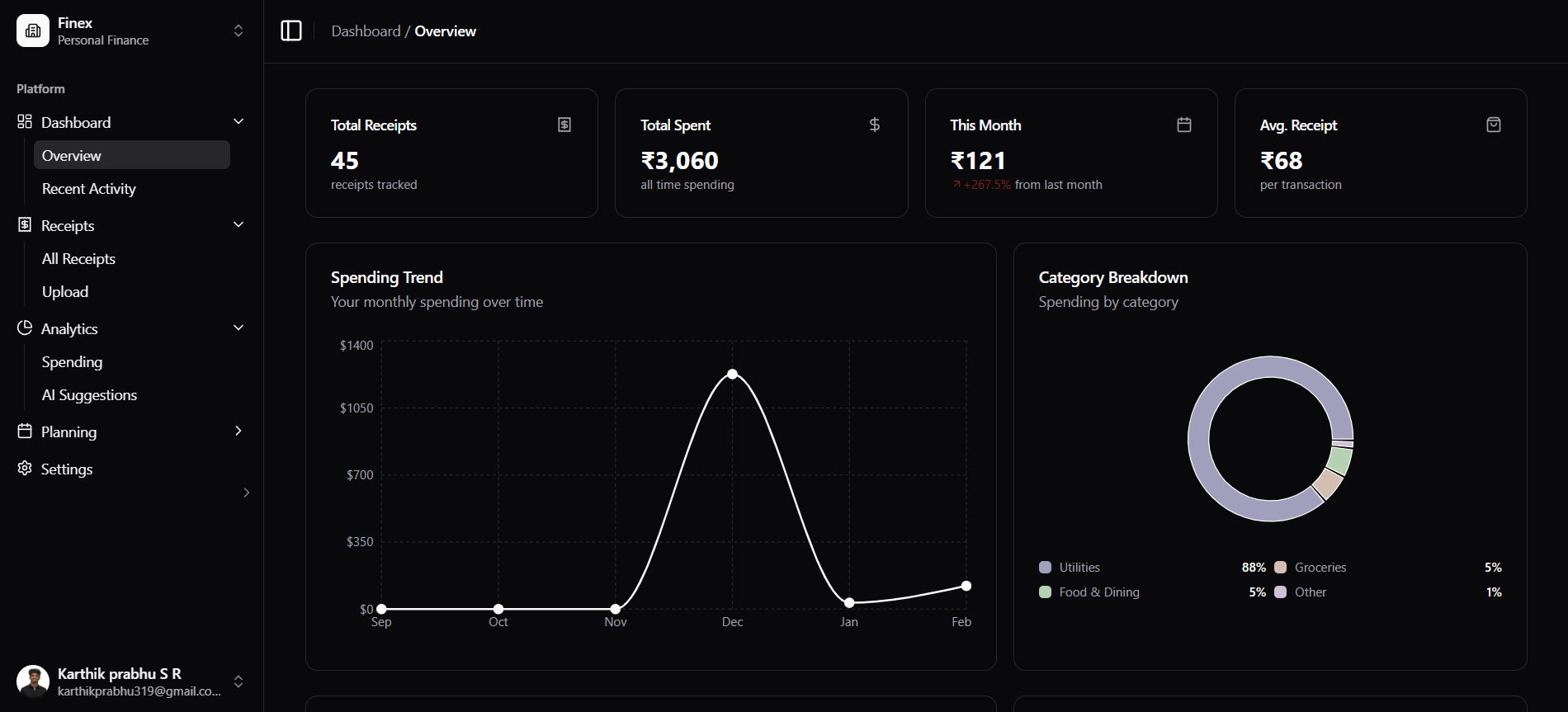Click the shopping bag icon in Avg. Receipt card

point(1494,125)
